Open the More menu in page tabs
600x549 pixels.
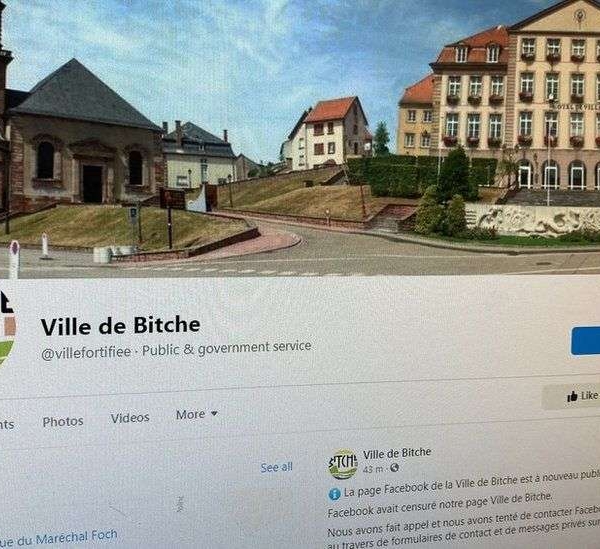(197, 414)
